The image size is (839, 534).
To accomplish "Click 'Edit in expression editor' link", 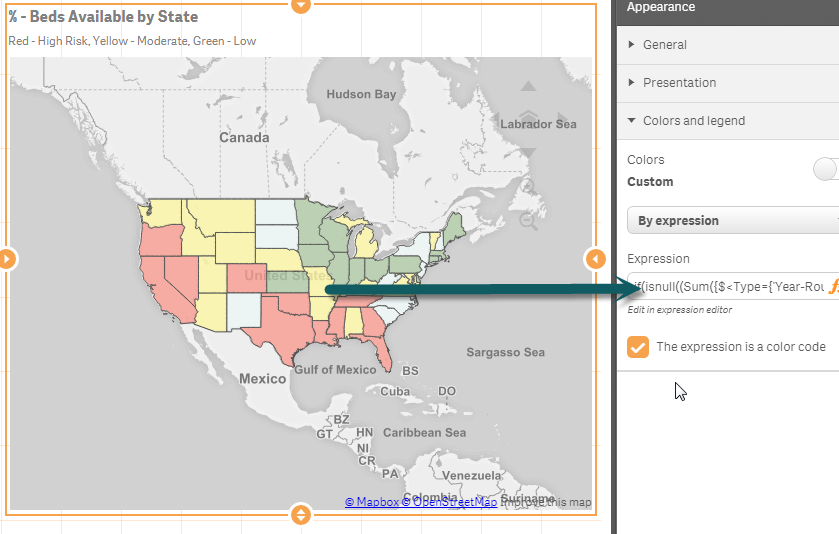I will tap(680, 310).
